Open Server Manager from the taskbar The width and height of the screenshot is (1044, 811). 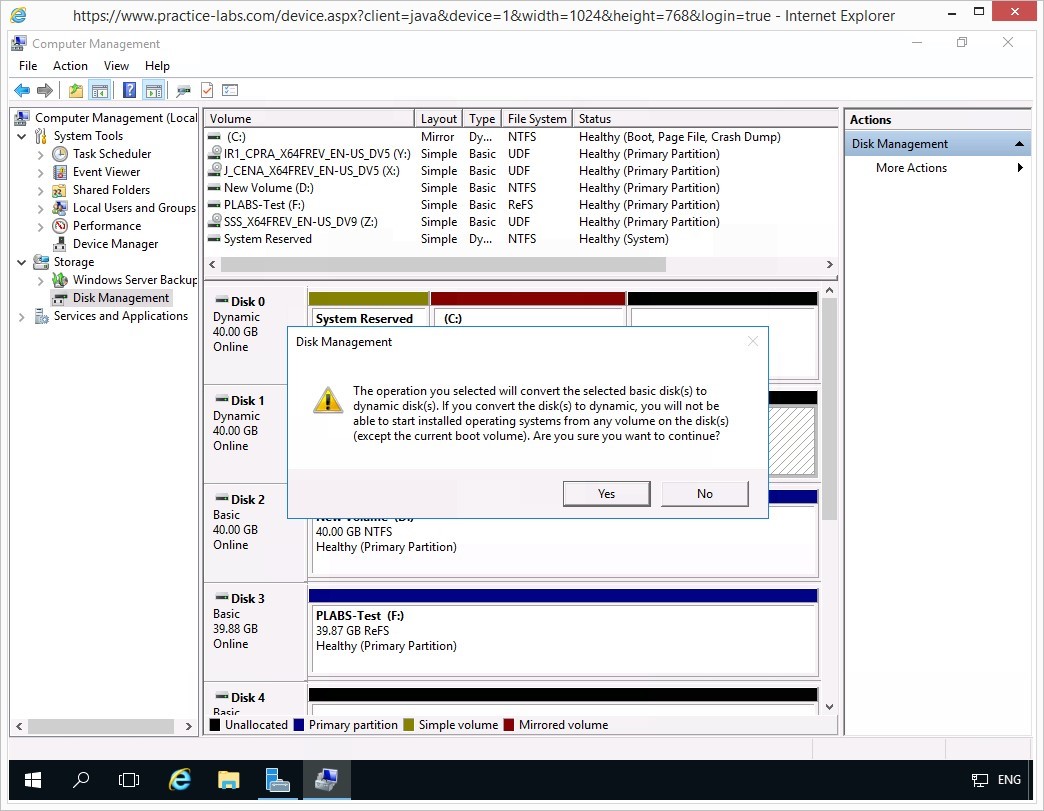(x=277, y=780)
